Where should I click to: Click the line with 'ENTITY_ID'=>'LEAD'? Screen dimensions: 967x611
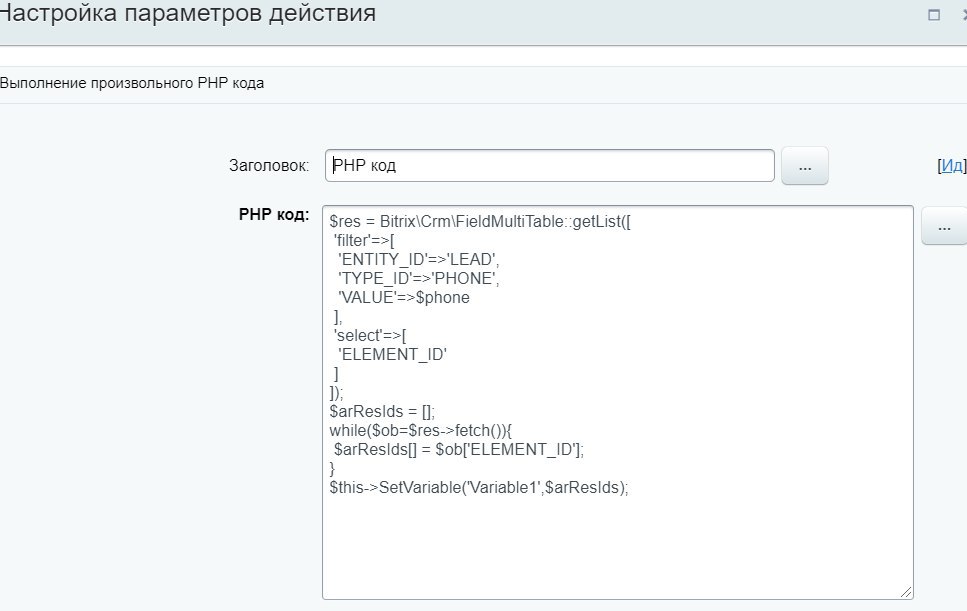[418, 260]
